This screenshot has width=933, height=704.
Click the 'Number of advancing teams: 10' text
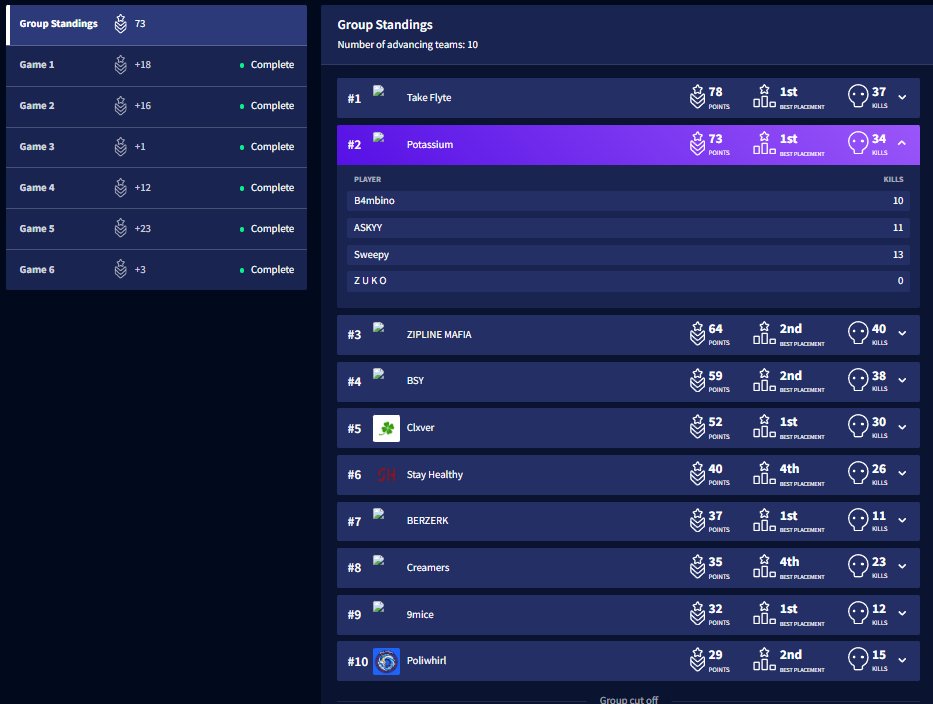pyautogui.click(x=408, y=45)
